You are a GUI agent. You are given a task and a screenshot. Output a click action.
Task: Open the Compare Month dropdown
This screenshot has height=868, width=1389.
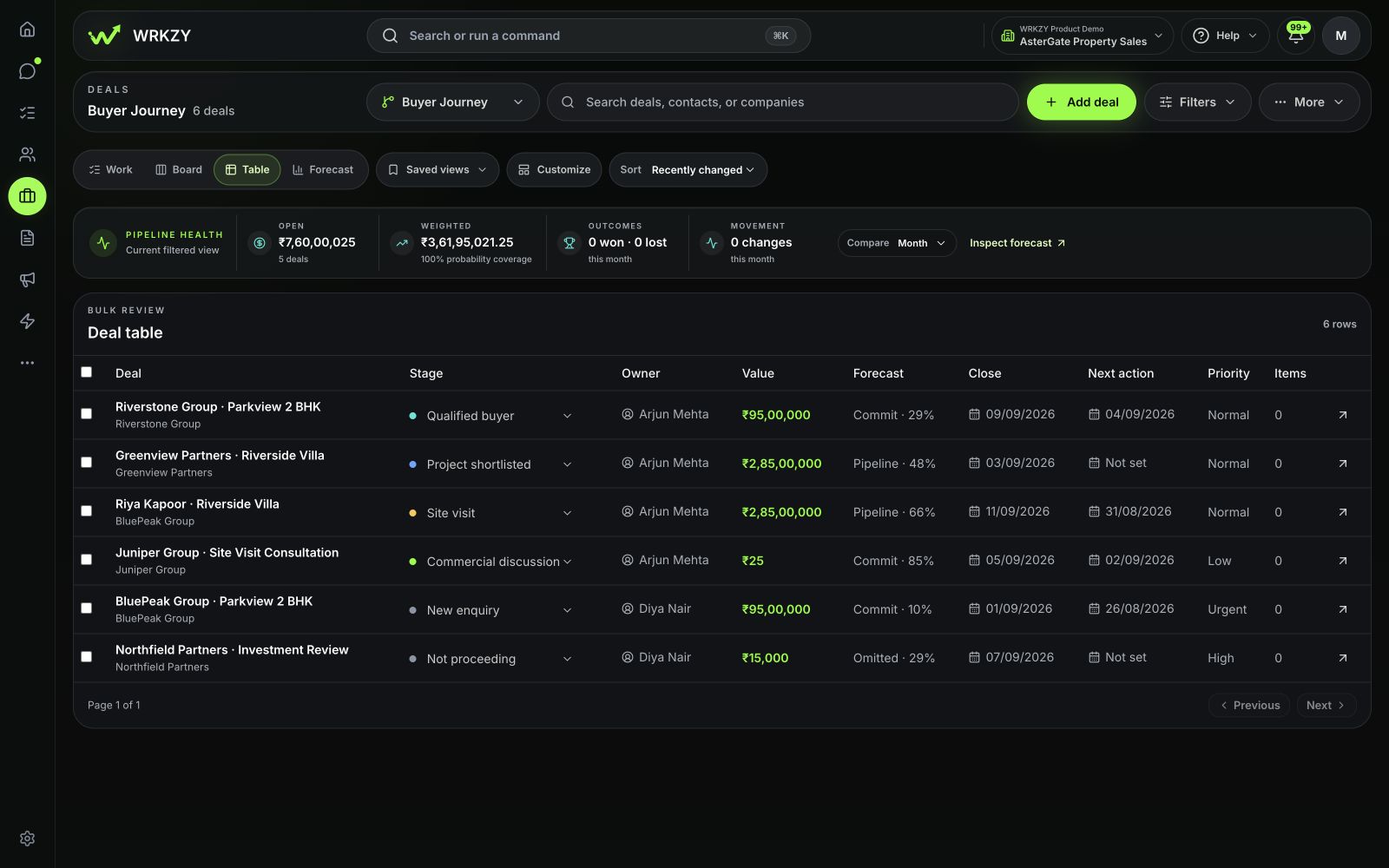tap(897, 243)
